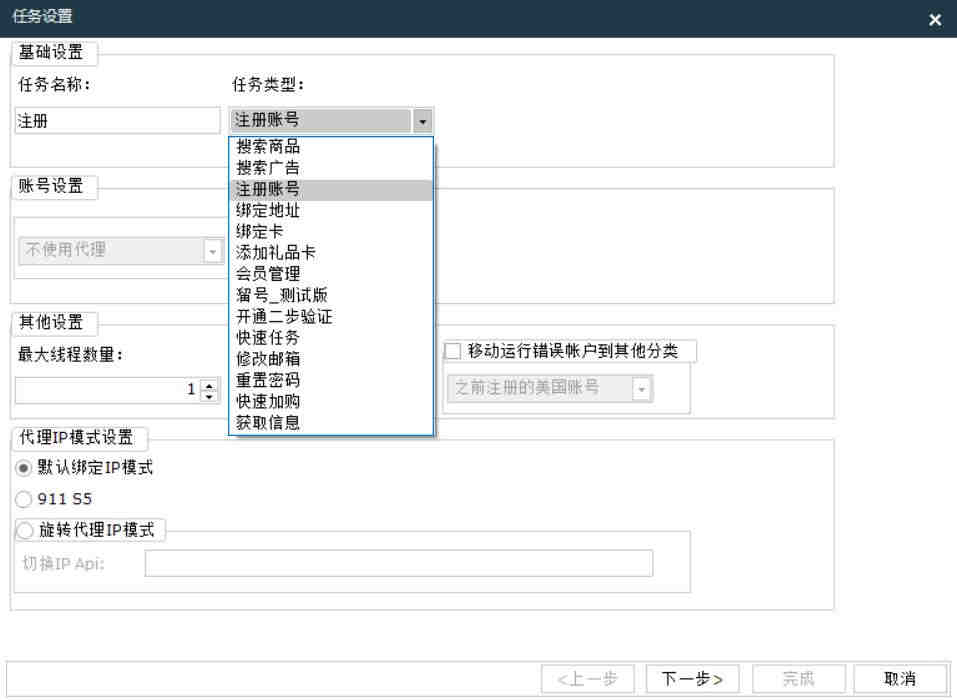Click the 切换IP Api input field

click(399, 564)
